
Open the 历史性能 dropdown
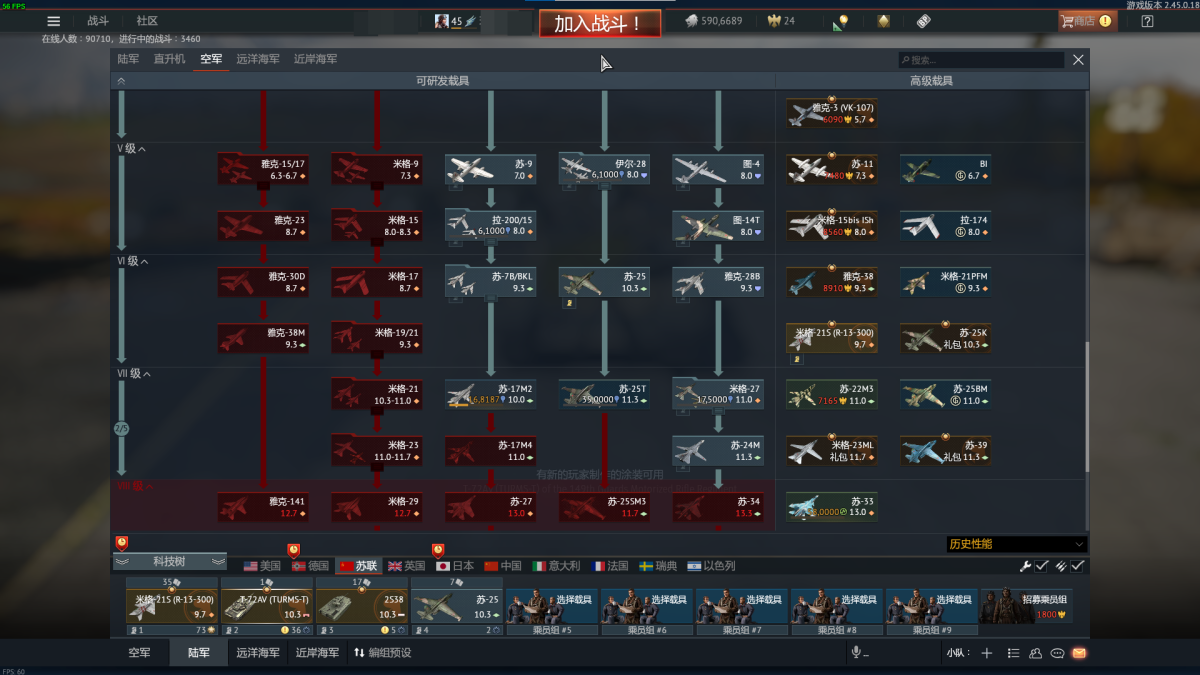click(x=1016, y=544)
